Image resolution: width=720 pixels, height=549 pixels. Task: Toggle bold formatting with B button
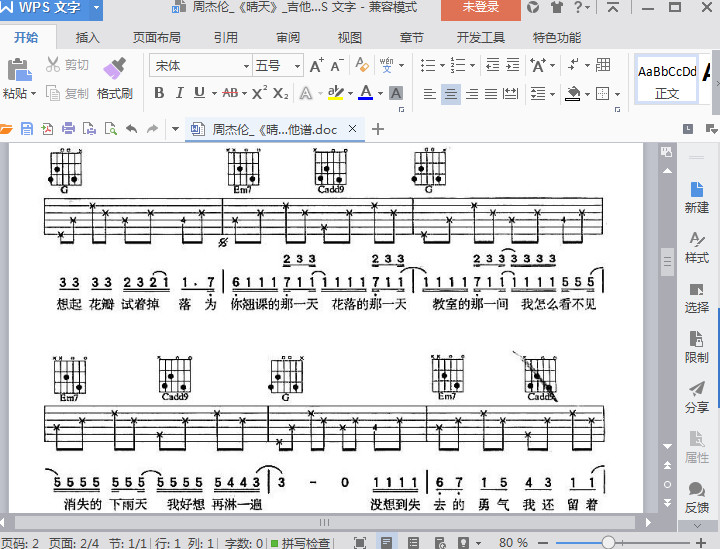159,93
